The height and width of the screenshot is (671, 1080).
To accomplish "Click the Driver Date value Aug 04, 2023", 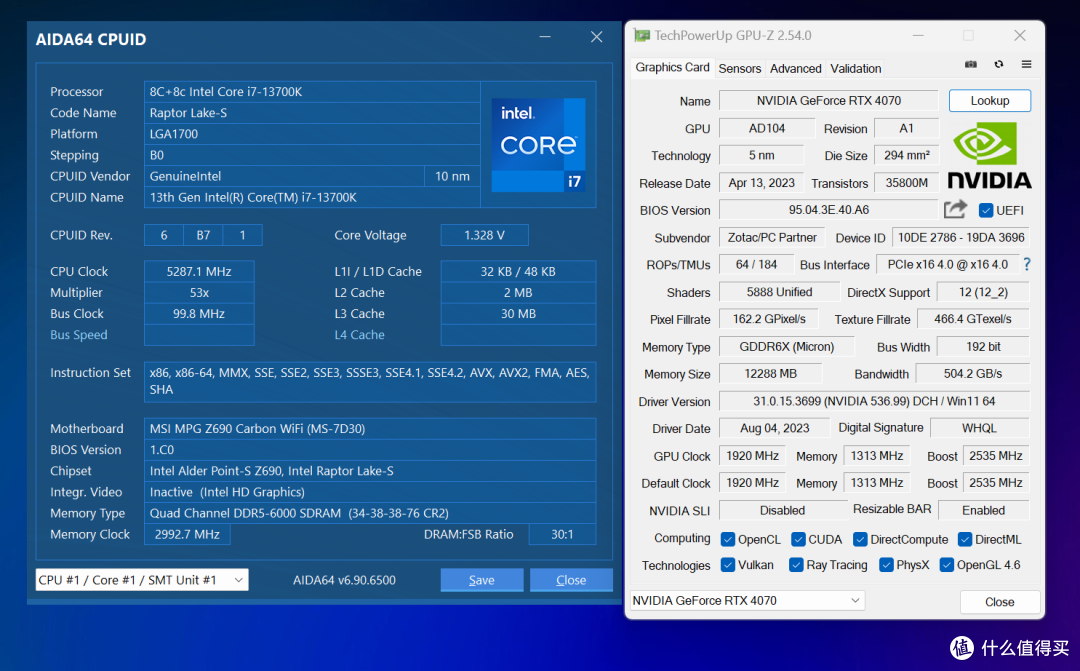I will click(774, 428).
